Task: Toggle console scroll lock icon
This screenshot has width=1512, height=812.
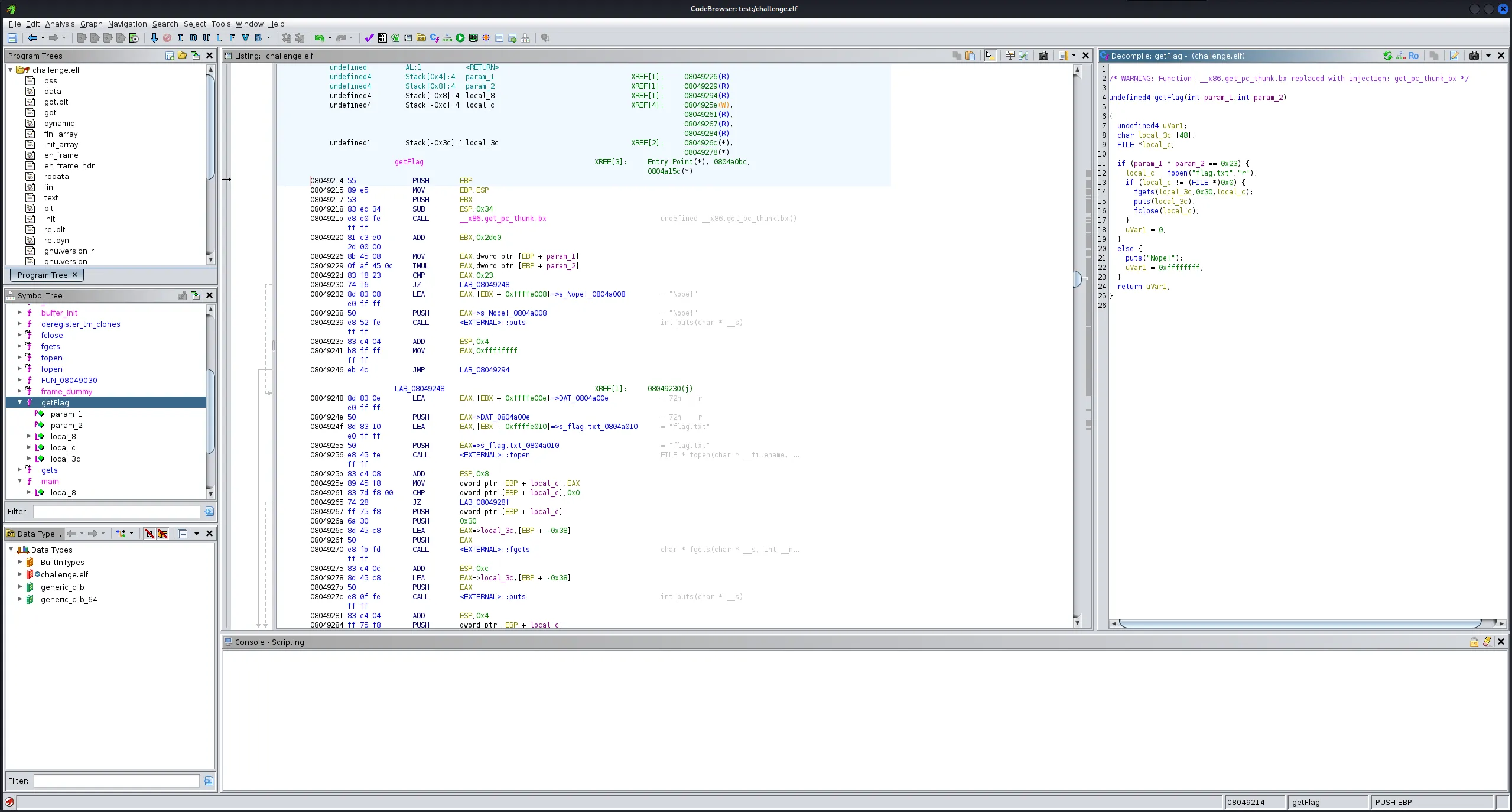Action: (1474, 642)
